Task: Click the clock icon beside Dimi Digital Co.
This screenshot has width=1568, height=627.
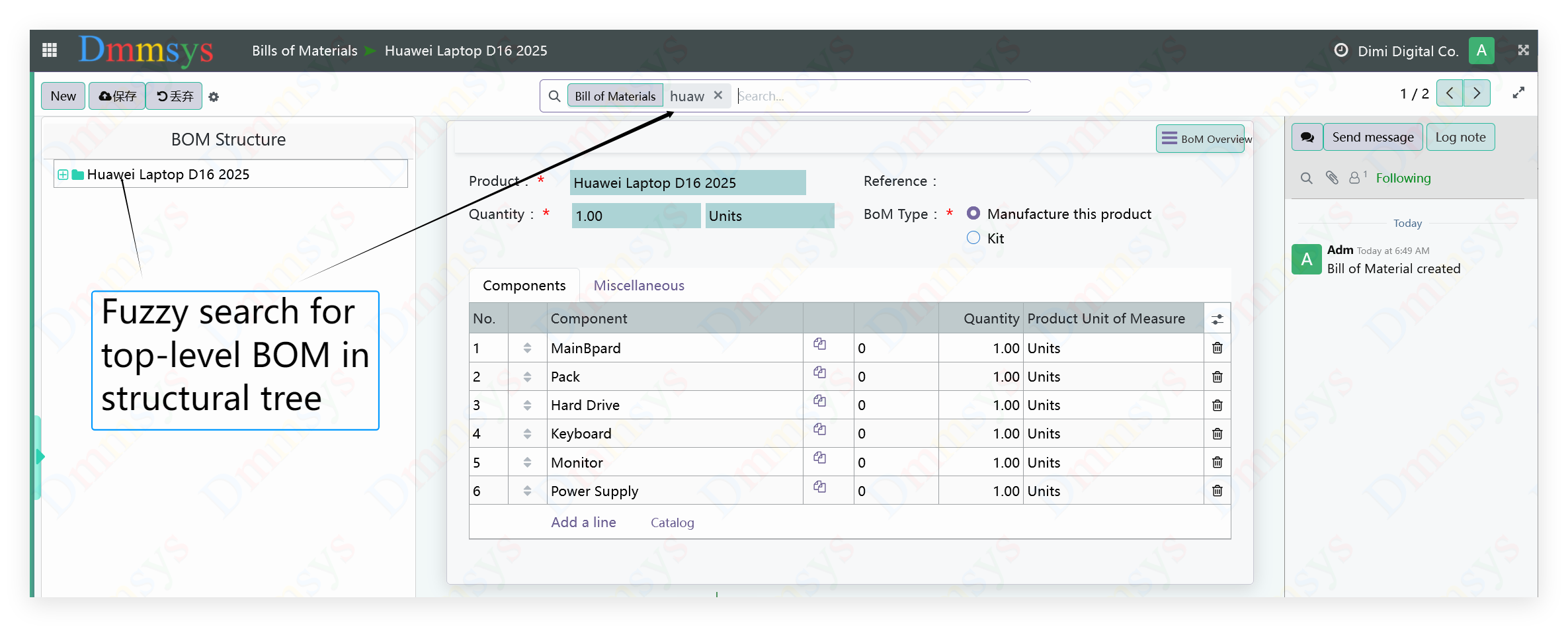Action: 1341,50
